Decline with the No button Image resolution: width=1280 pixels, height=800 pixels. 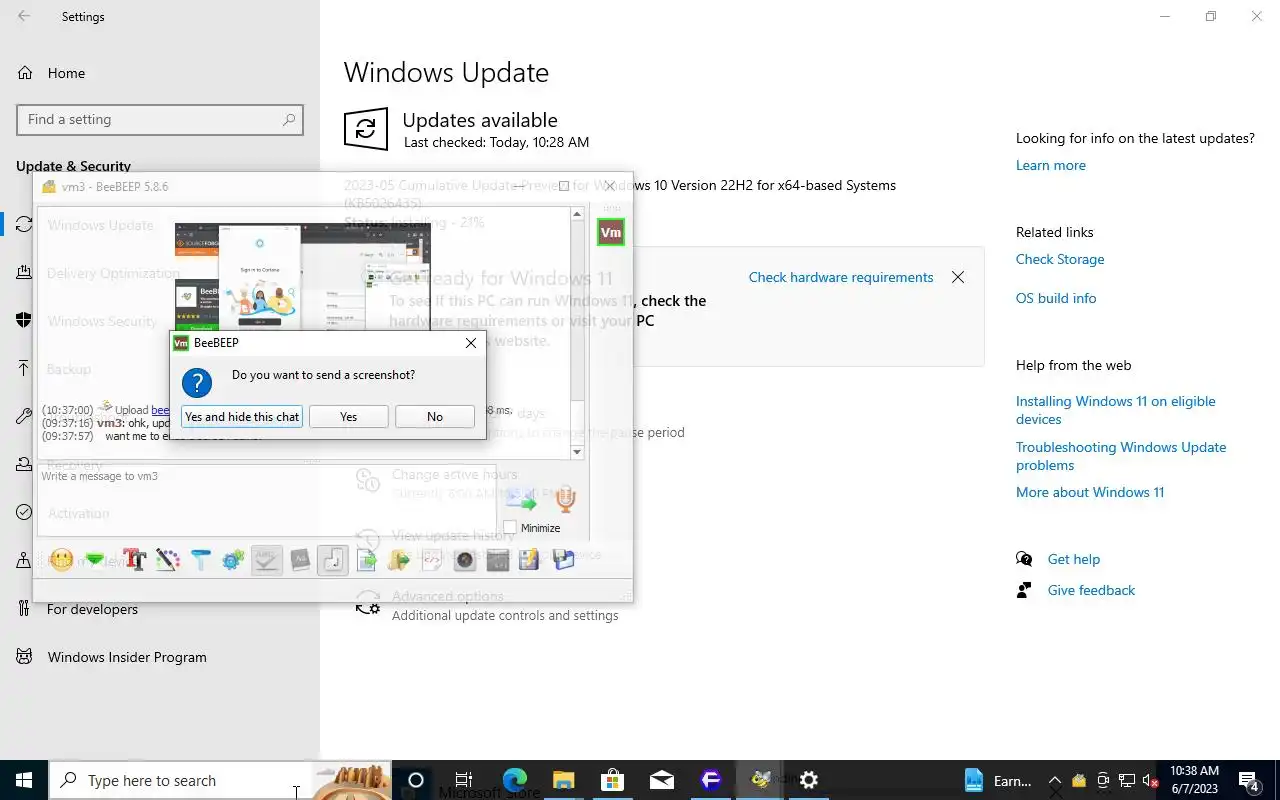point(434,416)
